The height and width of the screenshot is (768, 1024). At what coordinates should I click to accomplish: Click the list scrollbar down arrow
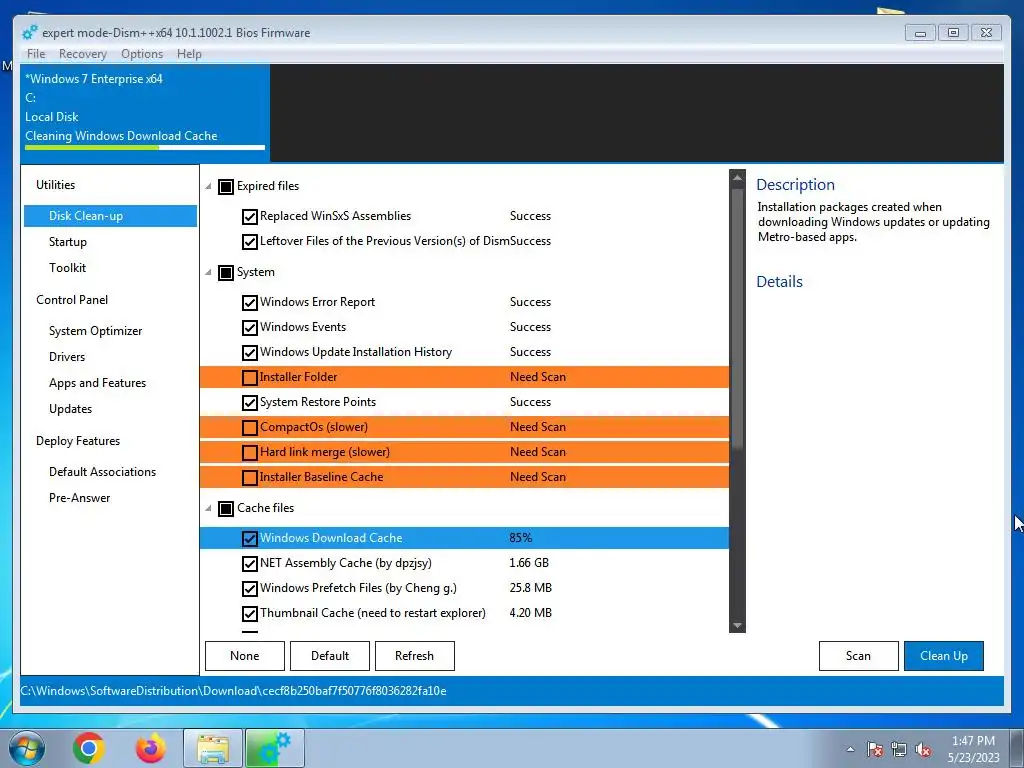737,625
